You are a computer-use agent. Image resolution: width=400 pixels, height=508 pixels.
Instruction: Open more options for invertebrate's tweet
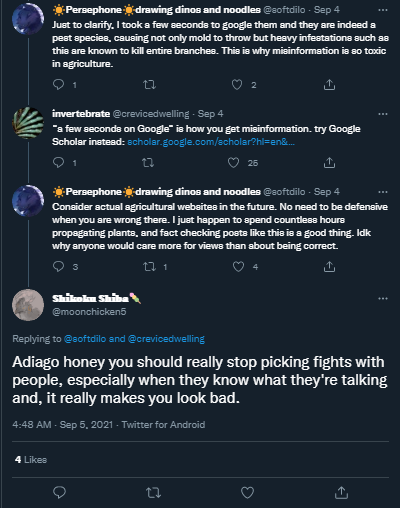(383, 114)
